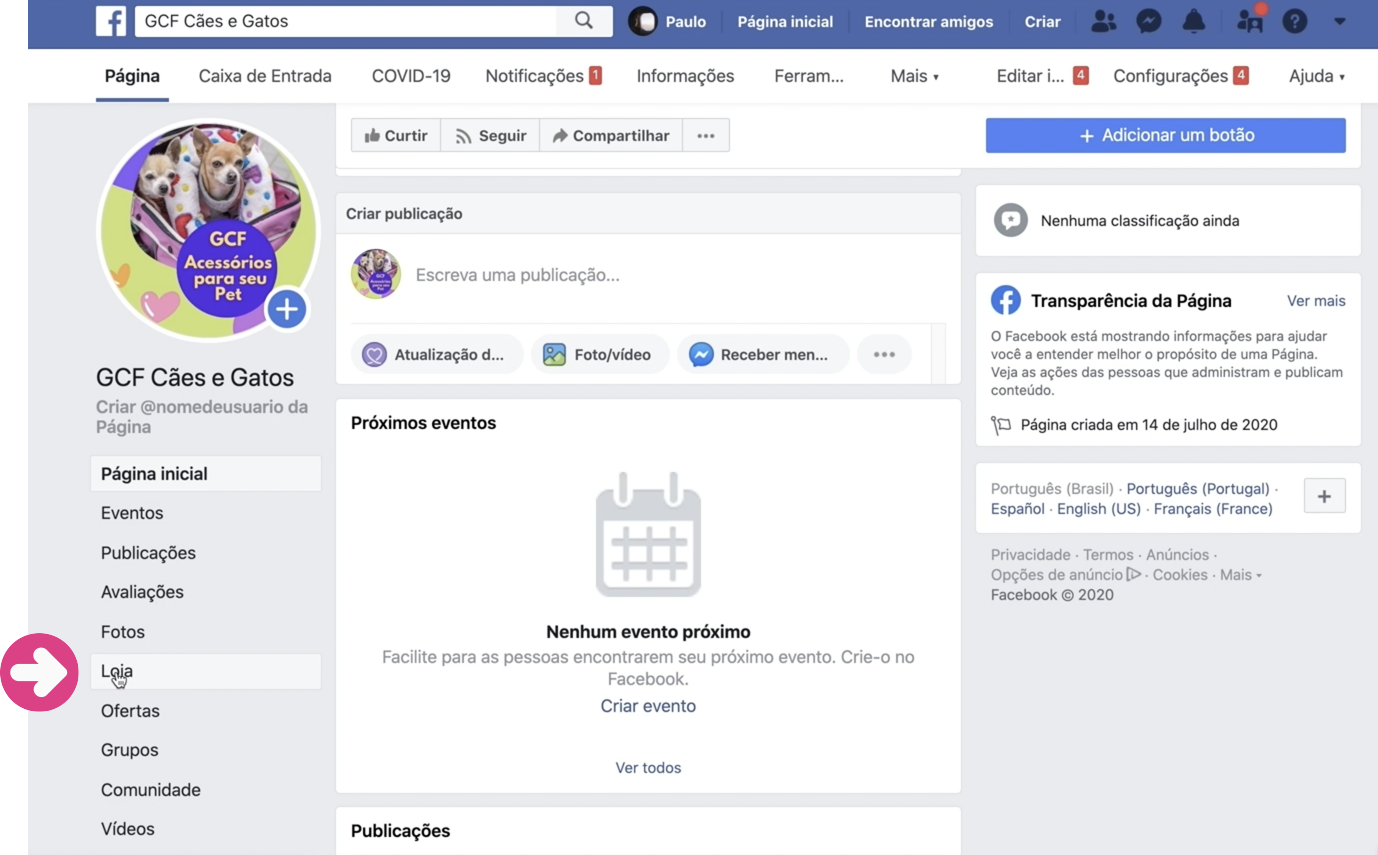Click Opções de anúncio footer link
This screenshot has width=1378, height=855.
pyautogui.click(x=1066, y=575)
